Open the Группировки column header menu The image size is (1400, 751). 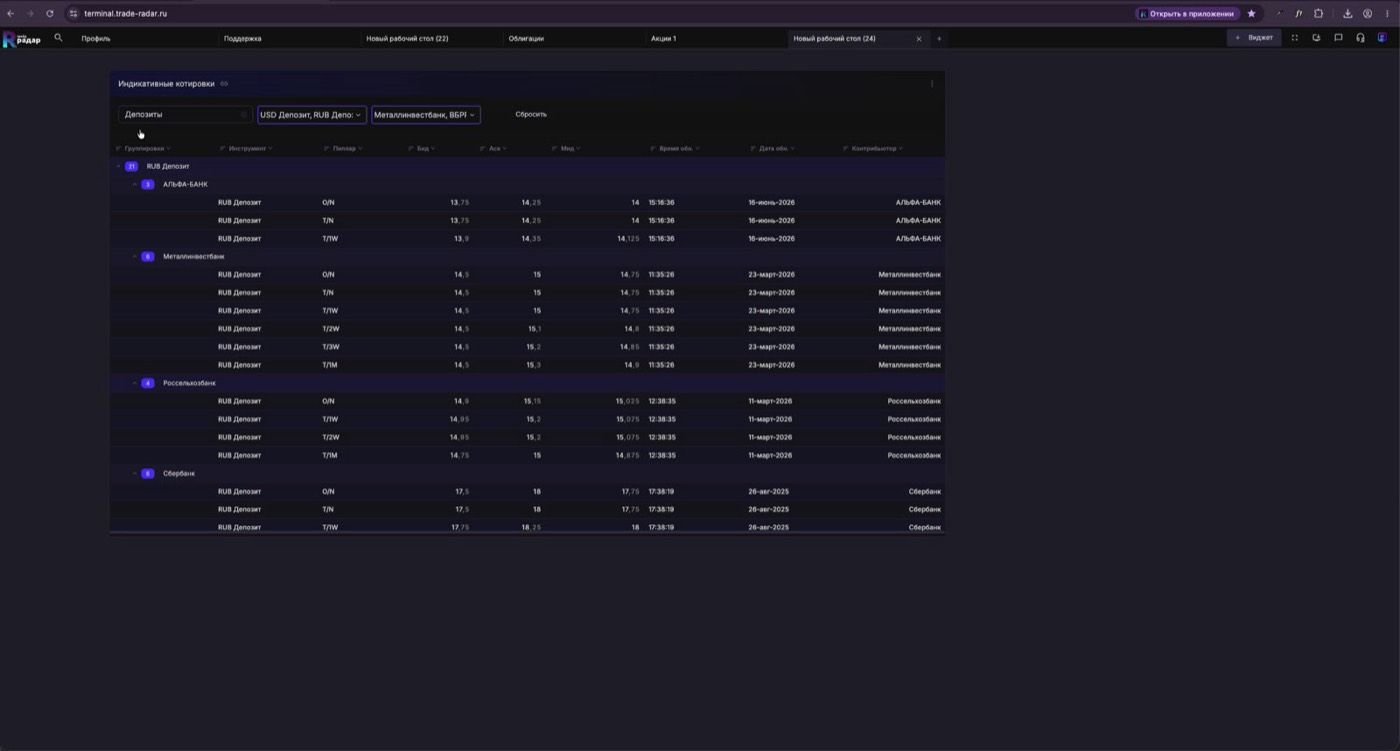pos(169,149)
